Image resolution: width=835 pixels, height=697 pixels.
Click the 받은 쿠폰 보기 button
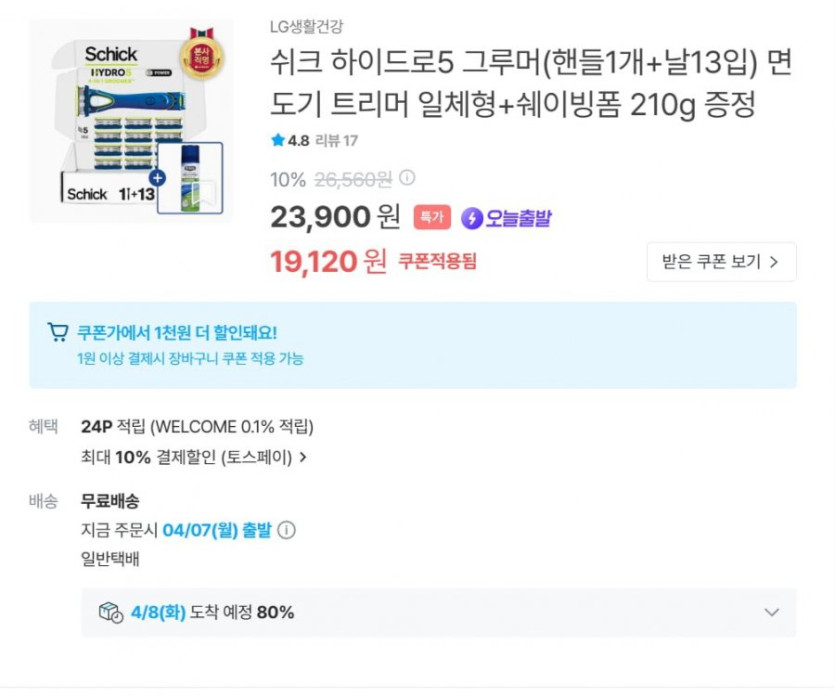[721, 262]
